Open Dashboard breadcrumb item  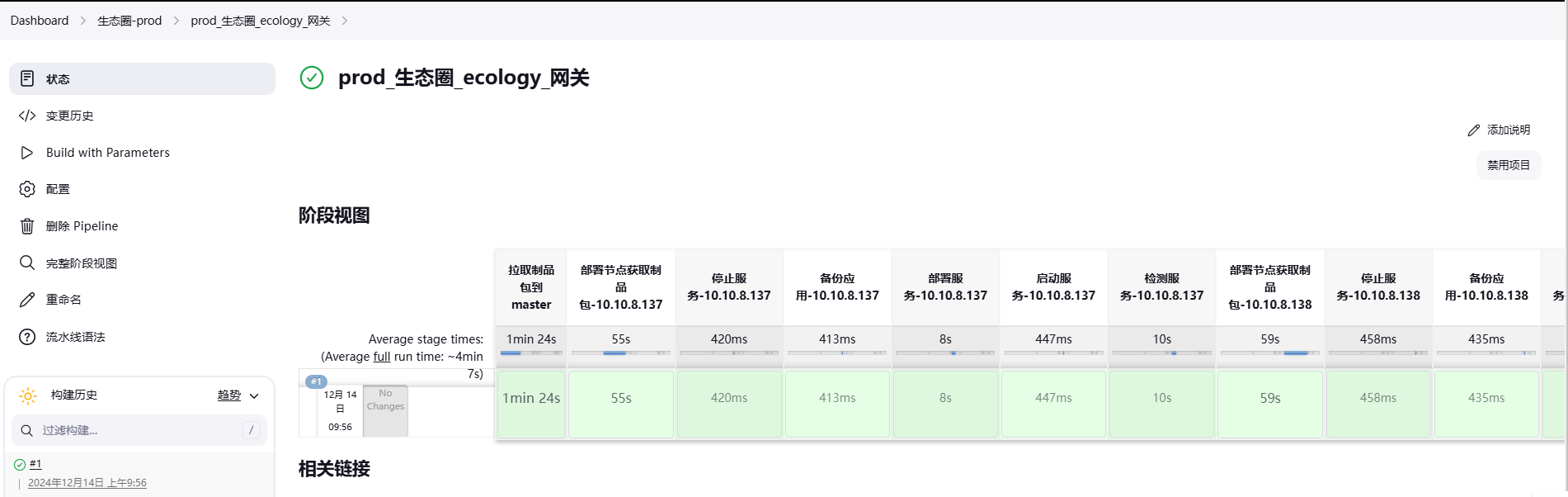(x=40, y=21)
